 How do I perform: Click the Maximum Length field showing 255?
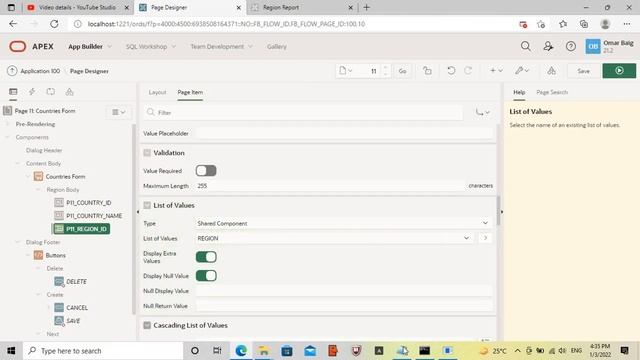[x=330, y=186]
